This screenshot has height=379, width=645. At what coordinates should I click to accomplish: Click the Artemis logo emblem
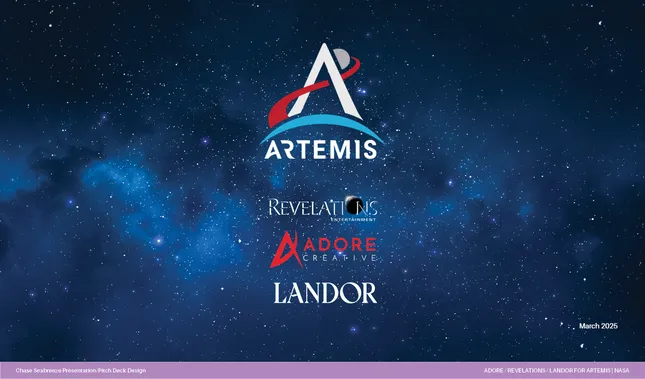(321, 94)
